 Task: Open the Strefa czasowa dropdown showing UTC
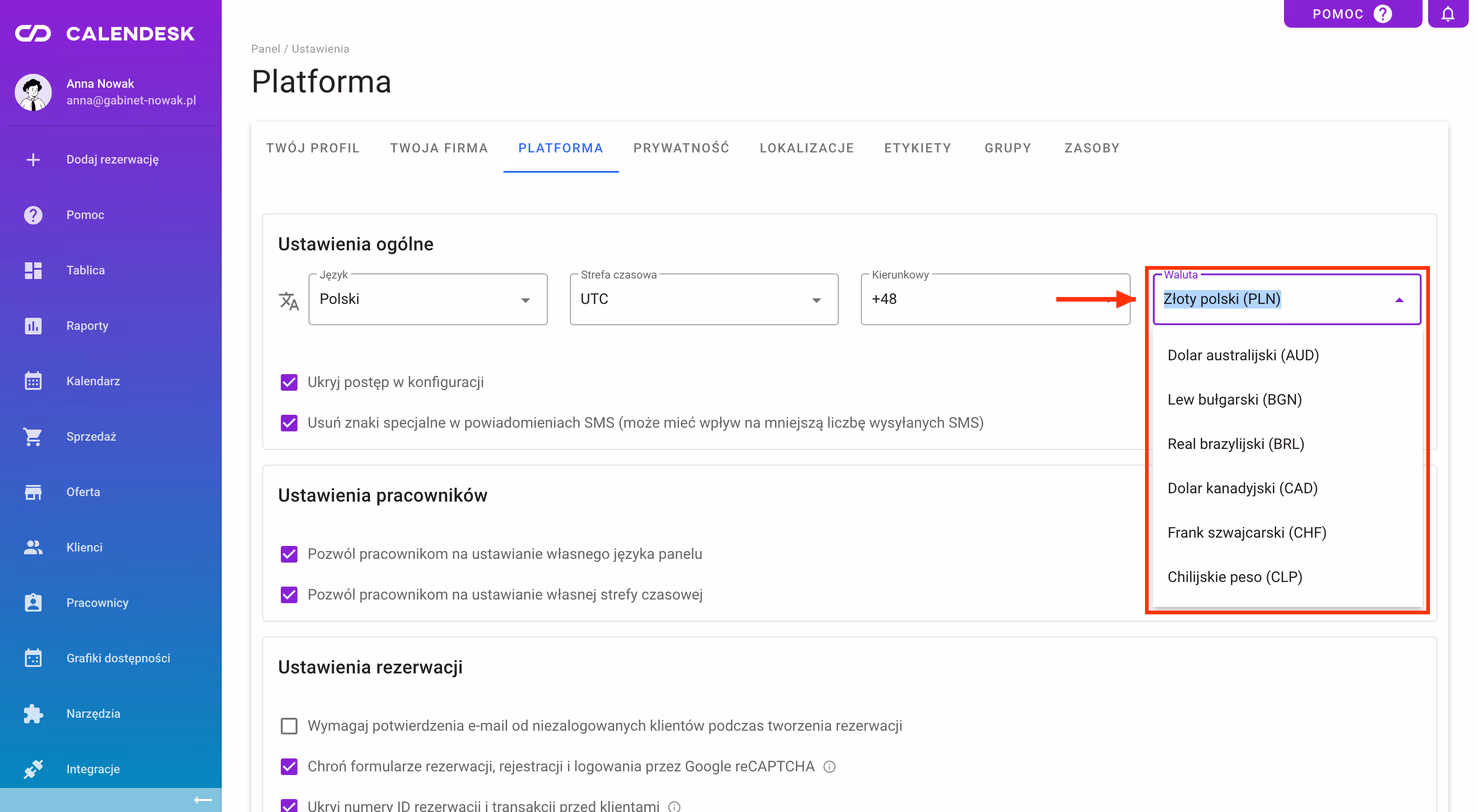(704, 299)
